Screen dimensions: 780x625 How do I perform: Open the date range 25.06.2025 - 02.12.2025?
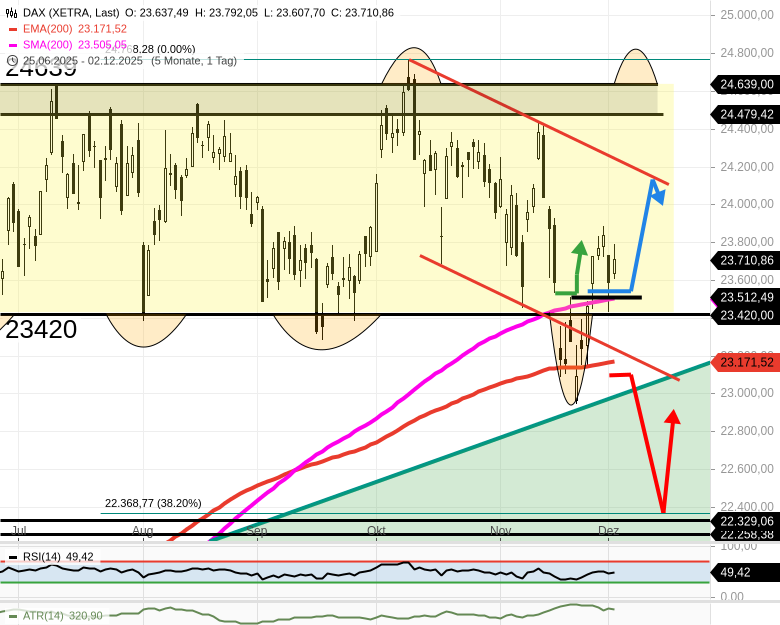click(84, 60)
